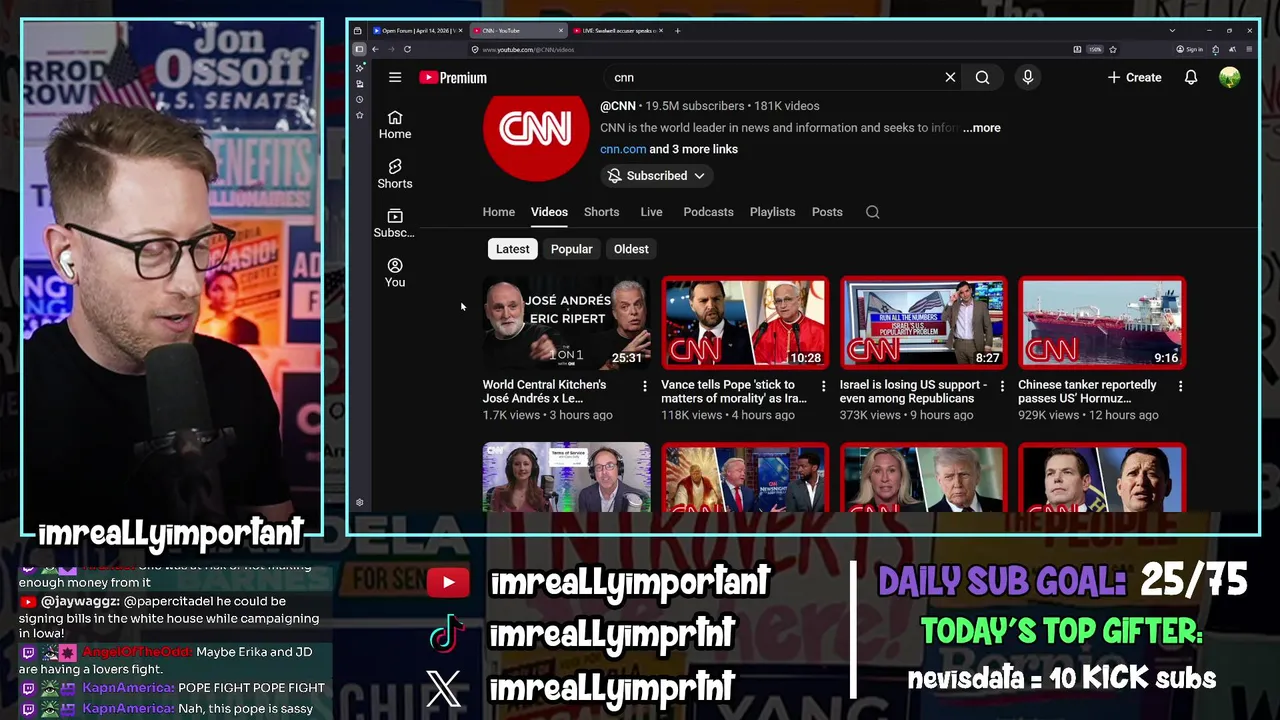
Task: Sort videos by Oldest
Action: 631,249
